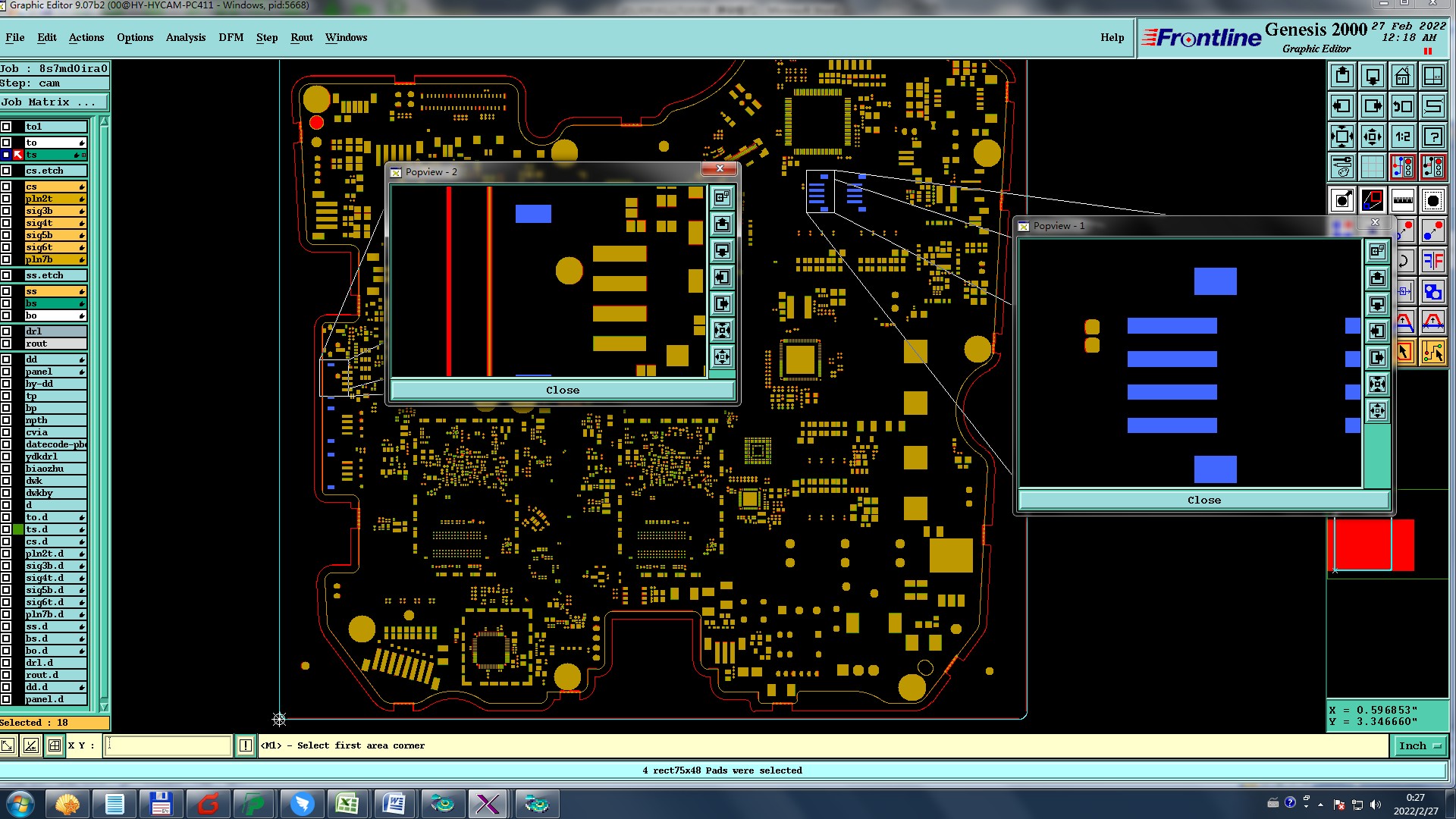Open the Inch units dropdown
1456x819 pixels.
click(x=1419, y=745)
